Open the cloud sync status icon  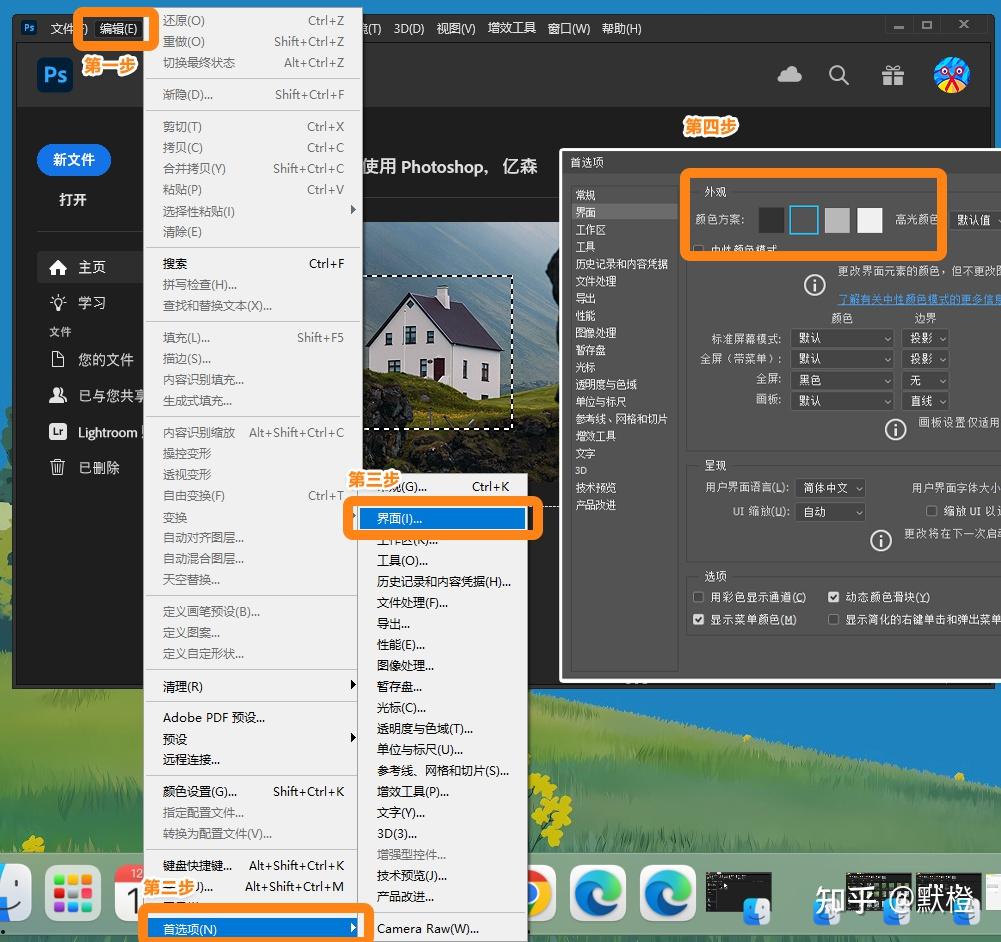click(x=790, y=75)
